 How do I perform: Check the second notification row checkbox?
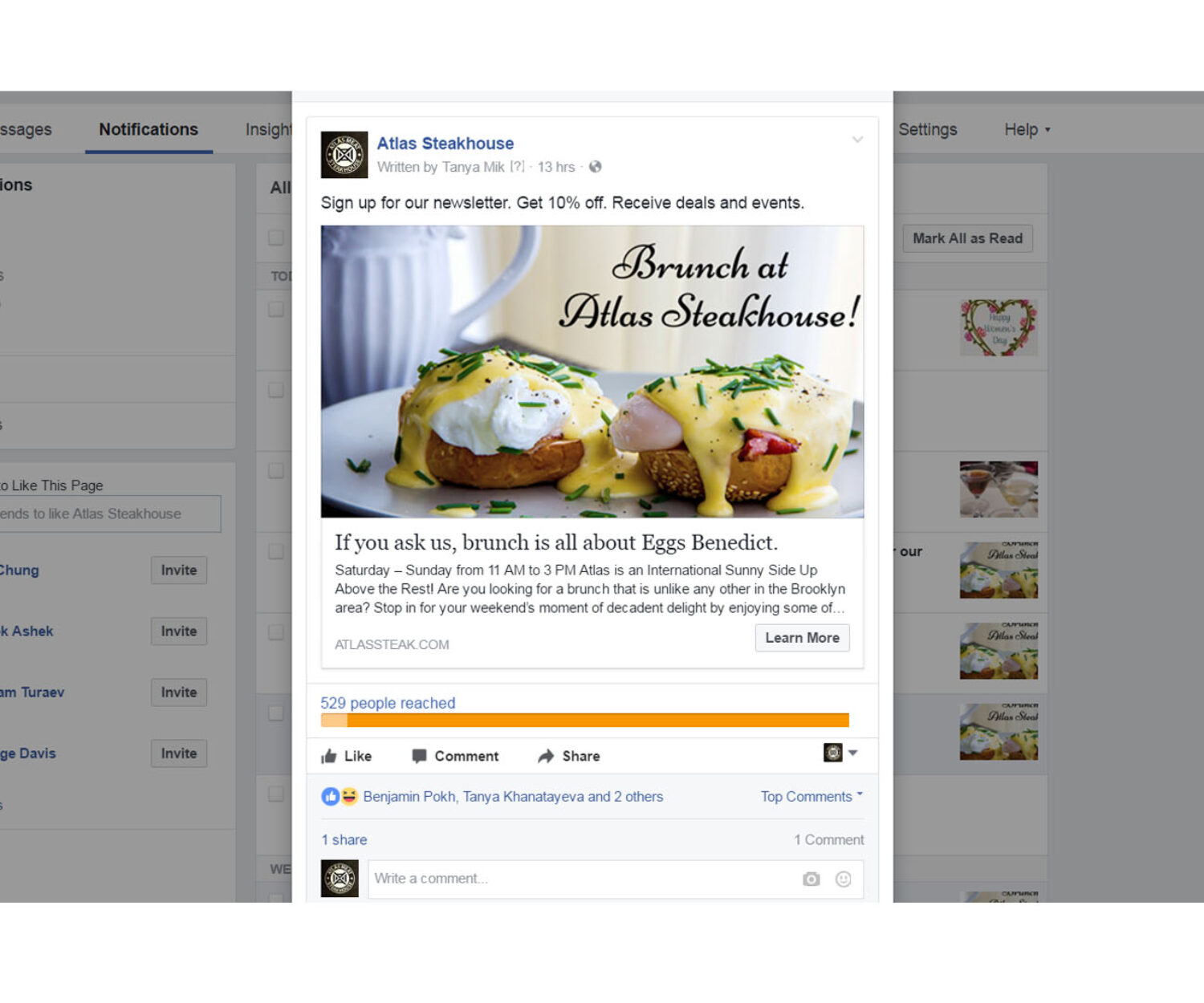click(276, 390)
